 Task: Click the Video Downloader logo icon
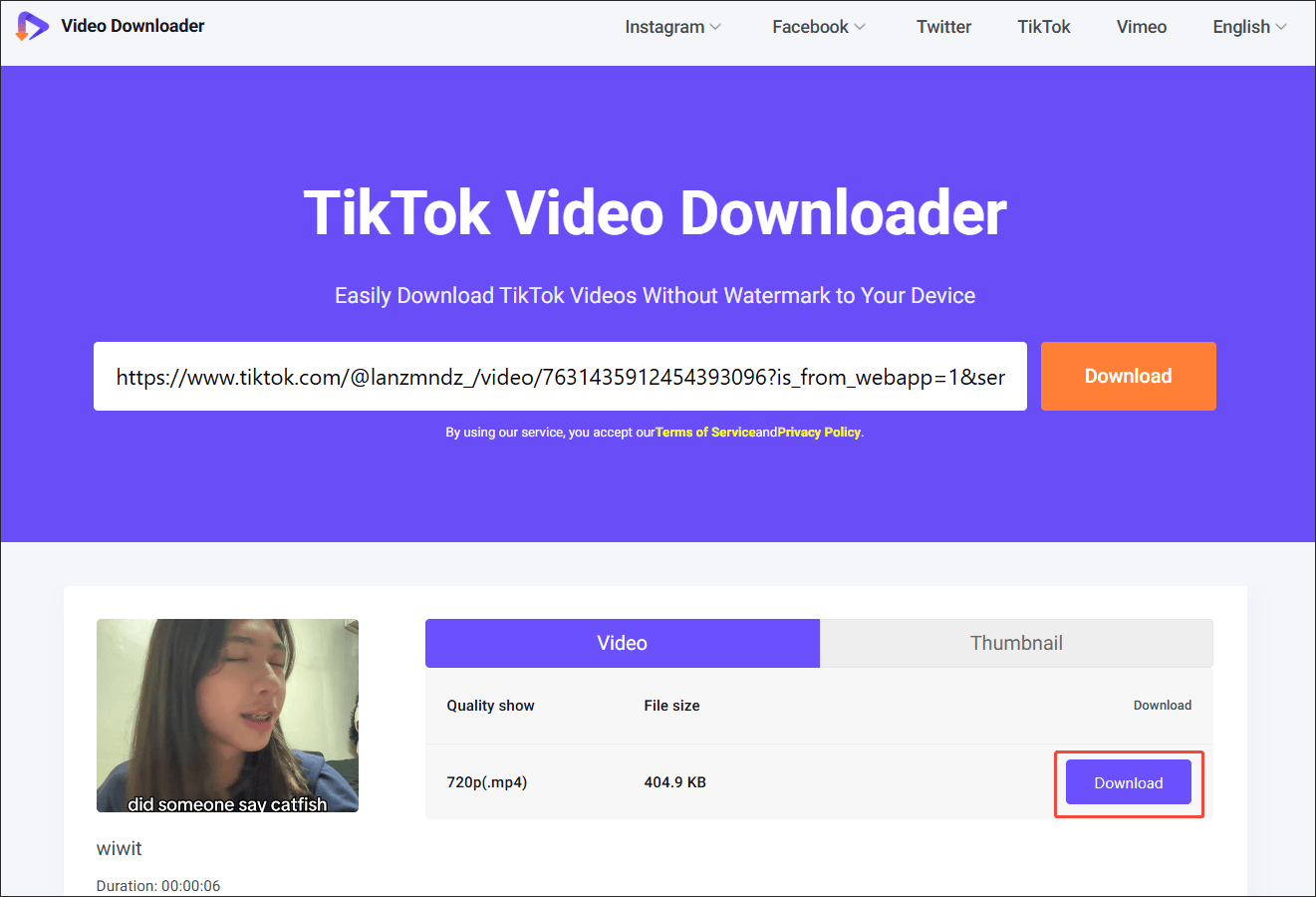32,26
